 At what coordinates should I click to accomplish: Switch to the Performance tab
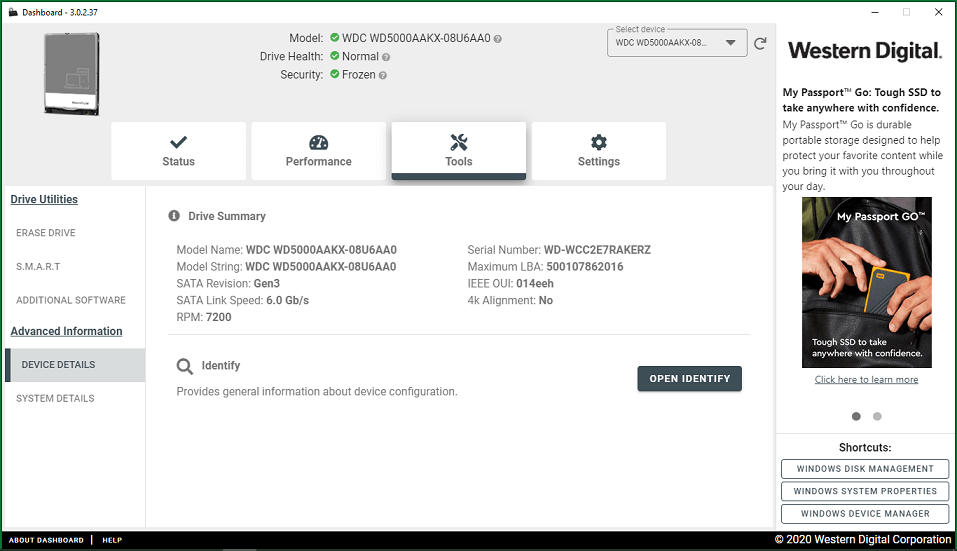[319, 151]
